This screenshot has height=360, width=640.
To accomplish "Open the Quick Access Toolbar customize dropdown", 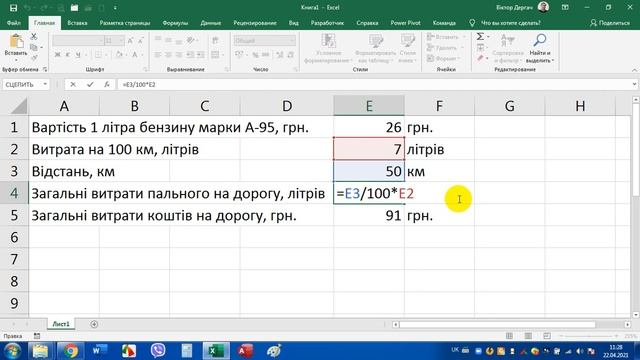I will (x=115, y=8).
